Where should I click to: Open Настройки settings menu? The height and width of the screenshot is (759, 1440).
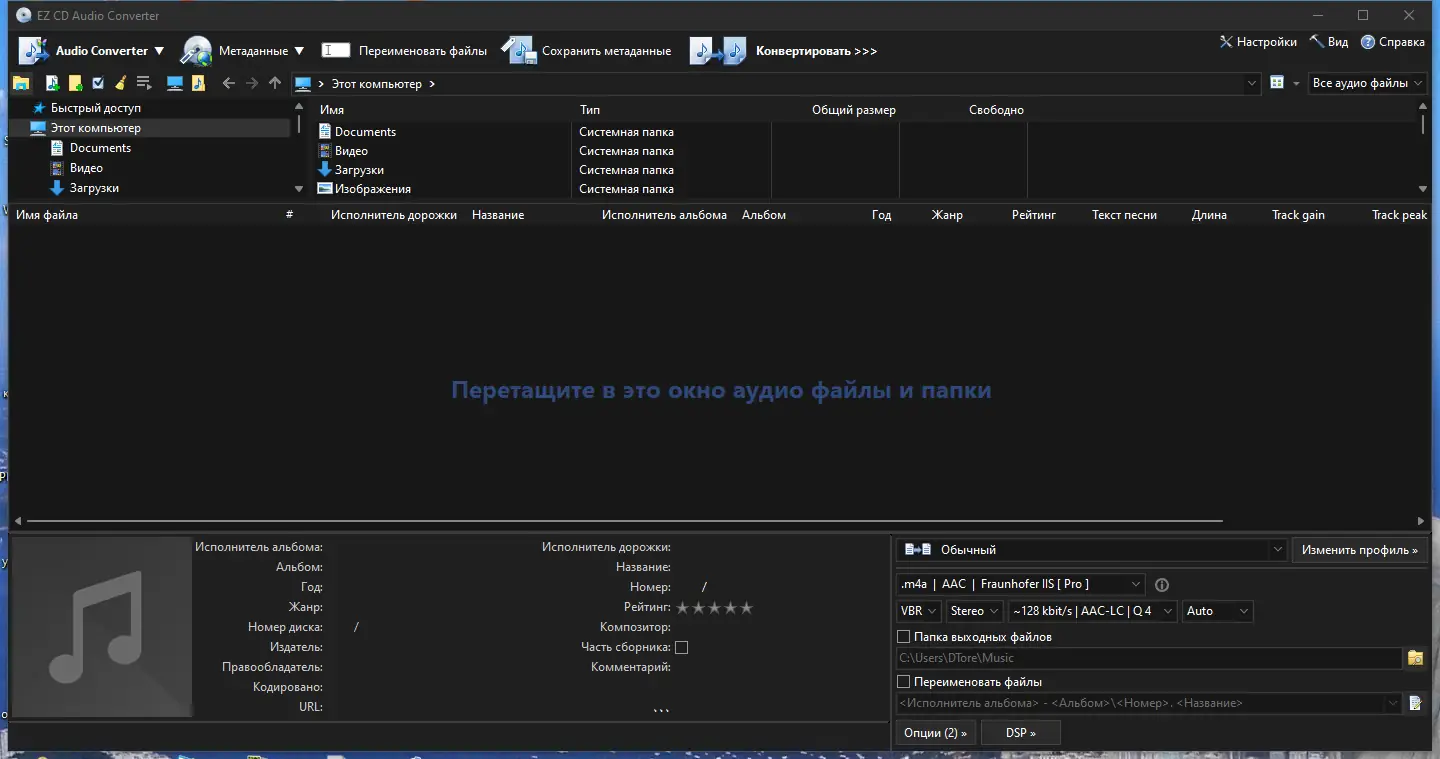[x=1258, y=42]
